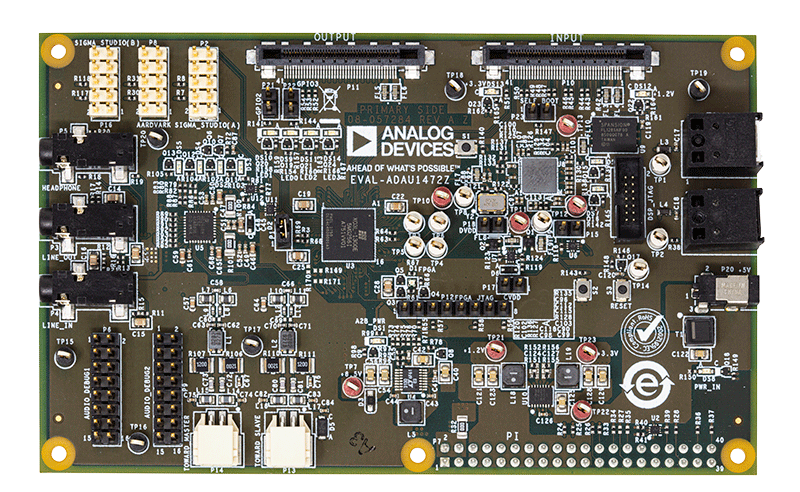Click the SIGMA_STUDIO(A) P2 header
This screenshot has height=492, width=800.
pos(203,81)
